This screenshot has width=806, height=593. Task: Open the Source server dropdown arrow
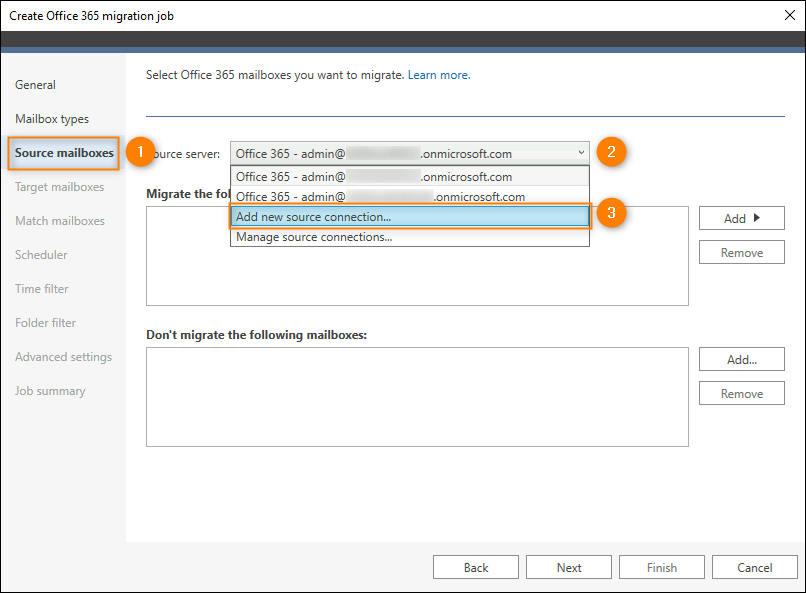(x=581, y=153)
